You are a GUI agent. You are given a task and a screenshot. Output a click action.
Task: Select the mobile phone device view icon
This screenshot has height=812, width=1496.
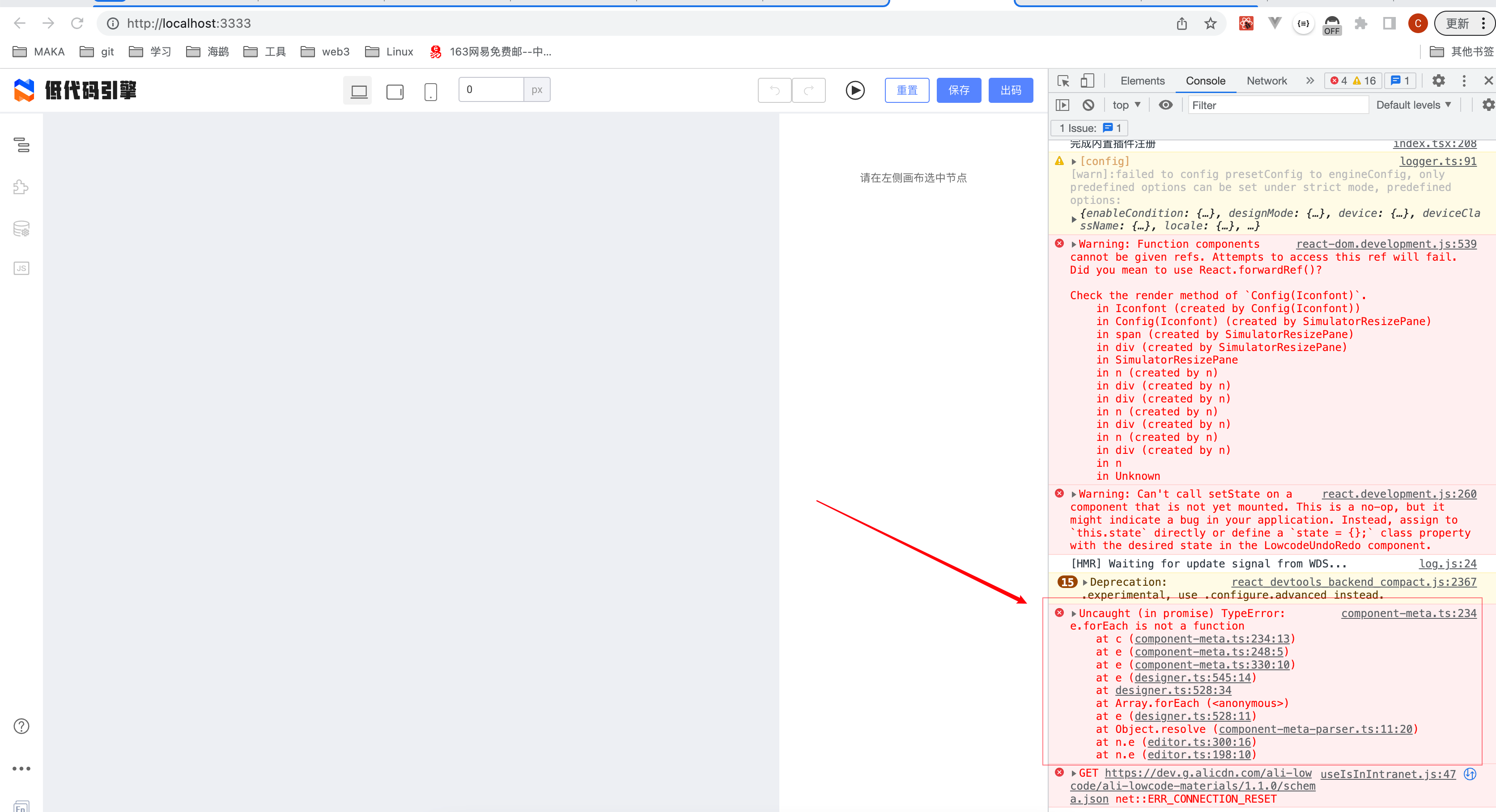430,90
